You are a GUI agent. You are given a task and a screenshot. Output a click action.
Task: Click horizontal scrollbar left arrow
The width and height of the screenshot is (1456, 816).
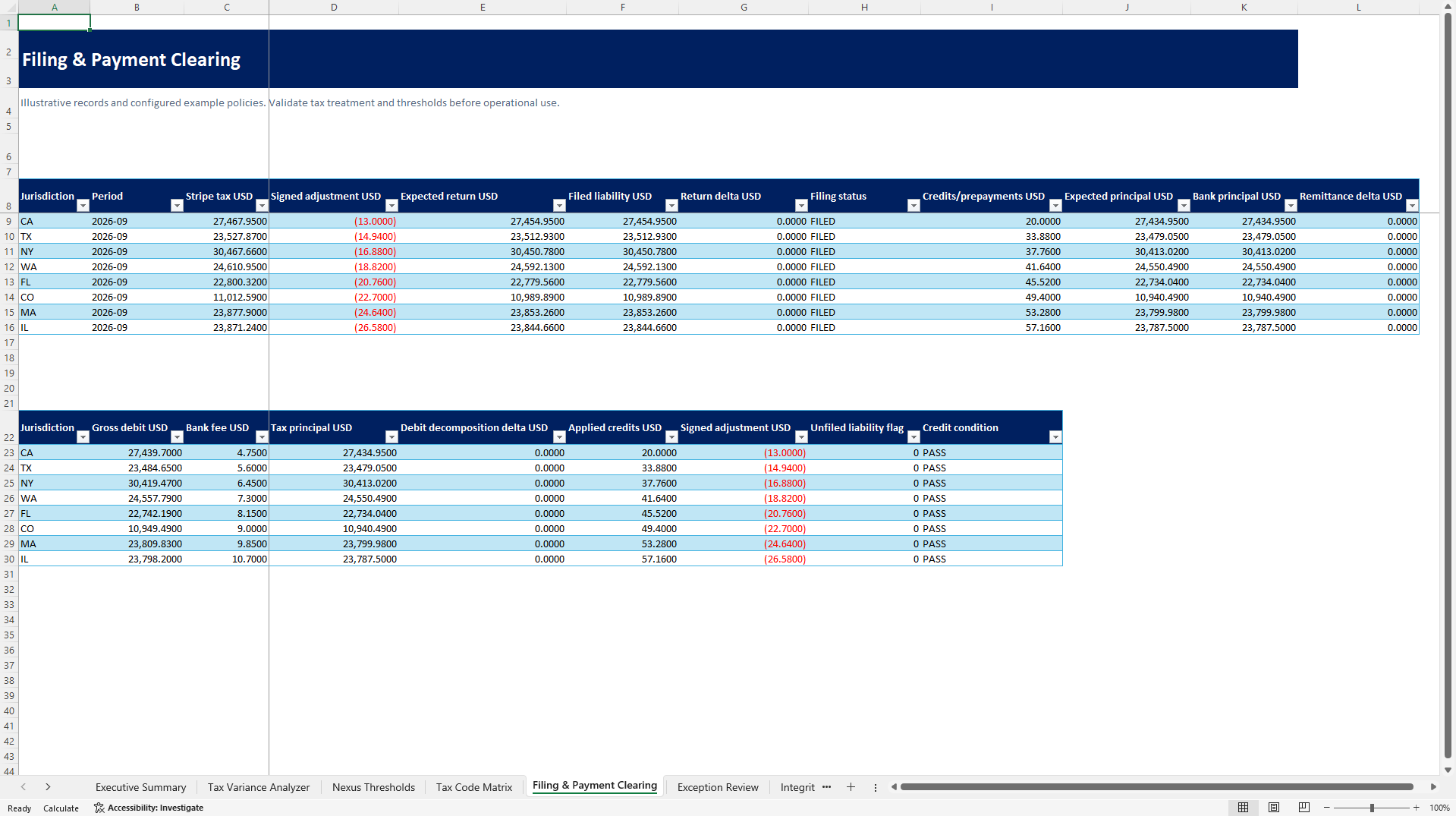(x=894, y=787)
